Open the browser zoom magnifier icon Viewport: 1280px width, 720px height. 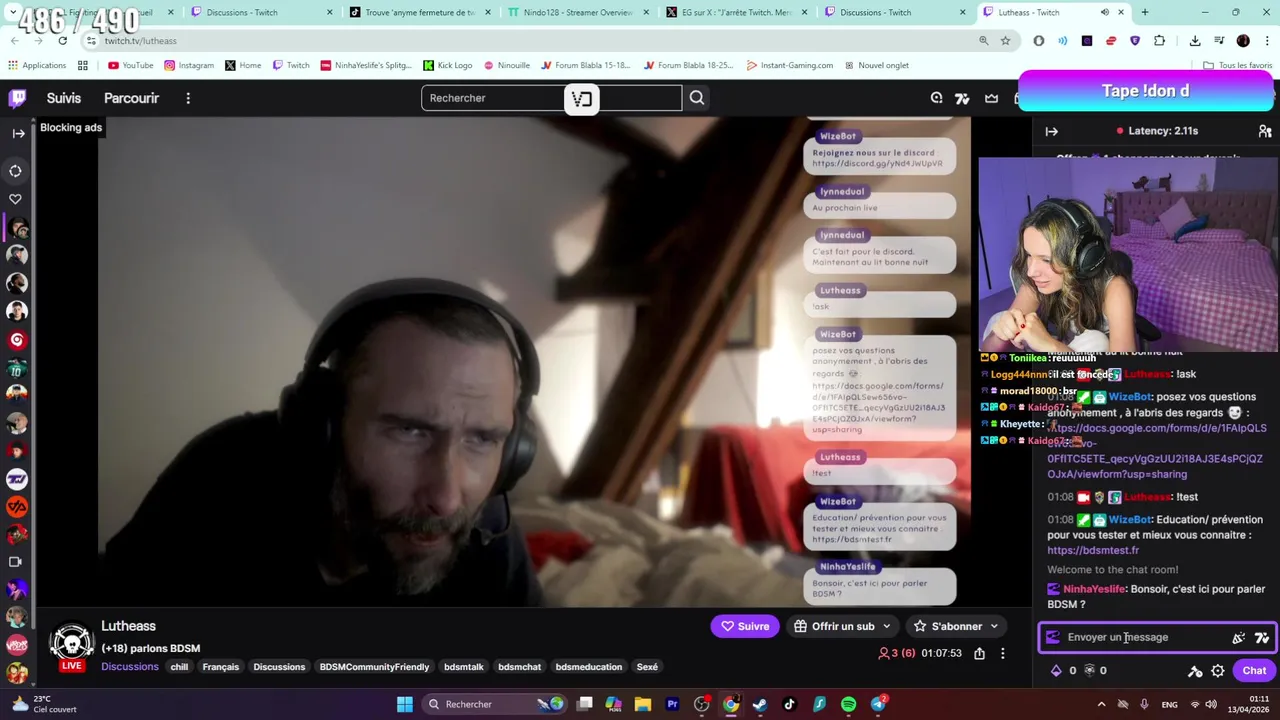[x=983, y=40]
